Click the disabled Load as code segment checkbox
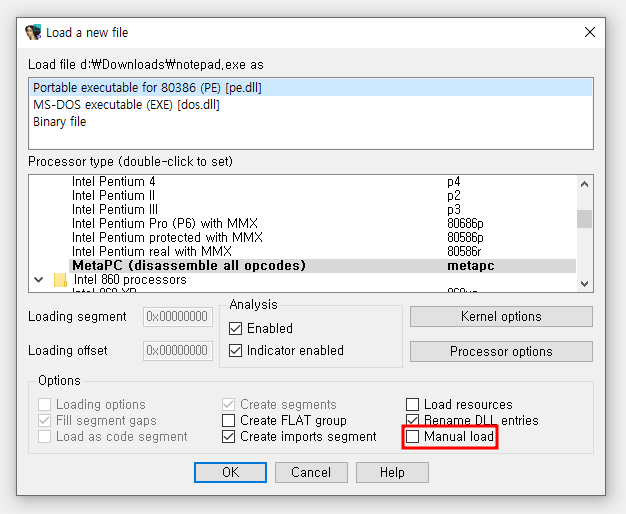This screenshot has width=626, height=514. click(44, 436)
